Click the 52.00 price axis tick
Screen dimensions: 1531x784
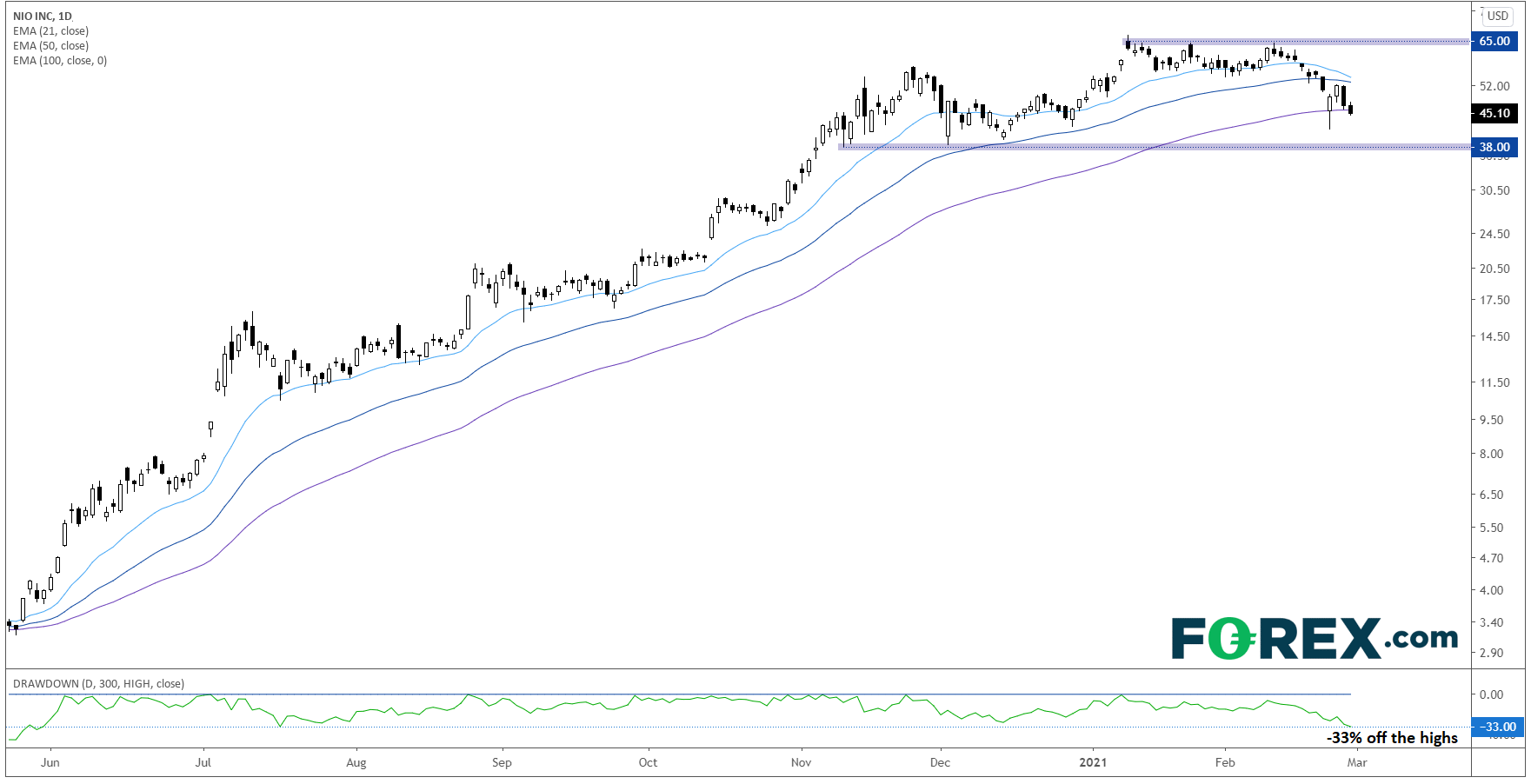pyautogui.click(x=1494, y=86)
